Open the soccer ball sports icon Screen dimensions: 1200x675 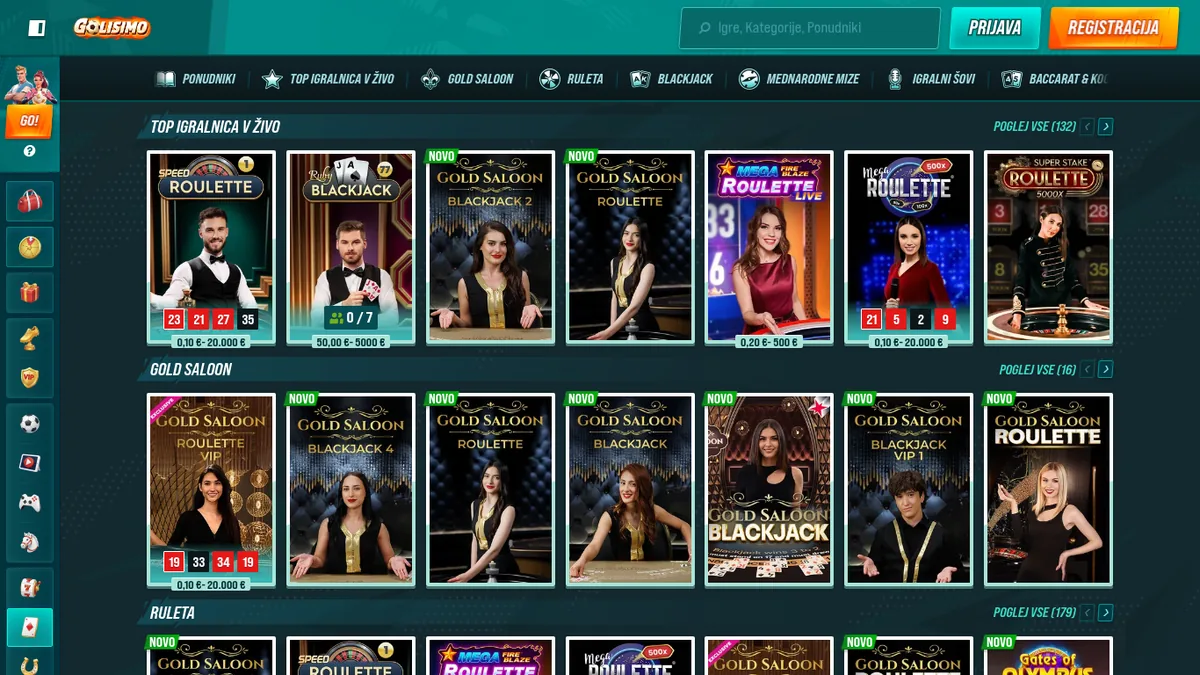click(x=30, y=424)
